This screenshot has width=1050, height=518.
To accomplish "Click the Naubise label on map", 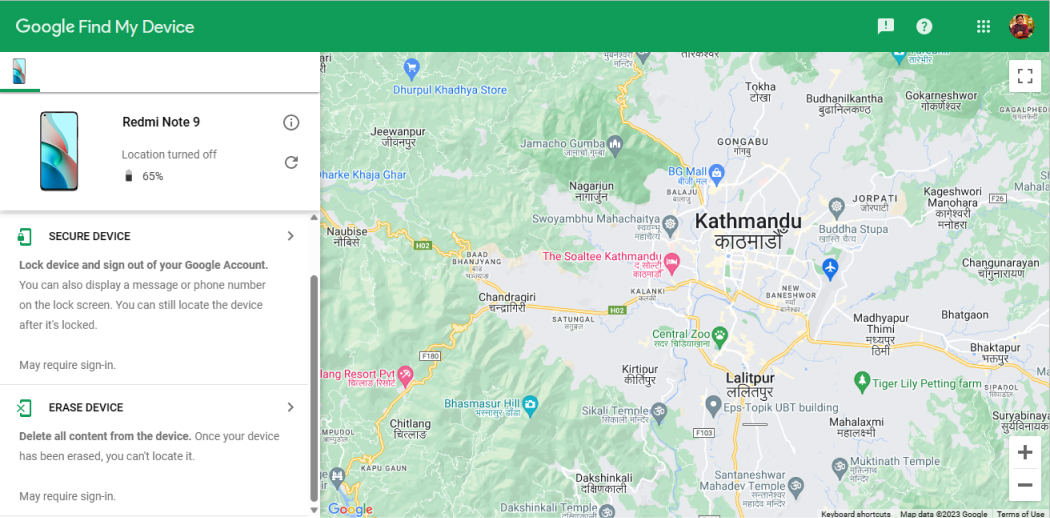I will click(346, 237).
